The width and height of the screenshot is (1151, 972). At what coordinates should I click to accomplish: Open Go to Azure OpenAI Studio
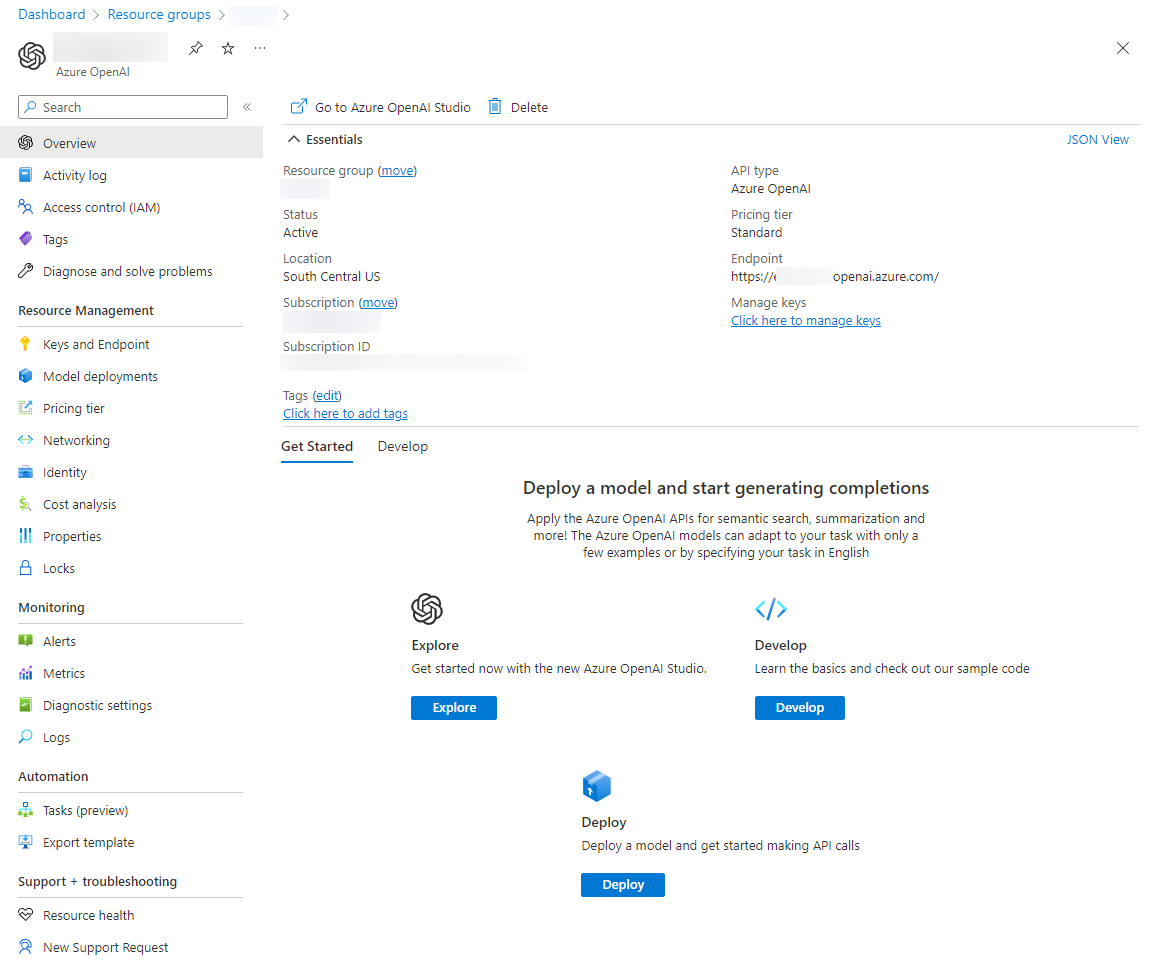tap(380, 107)
